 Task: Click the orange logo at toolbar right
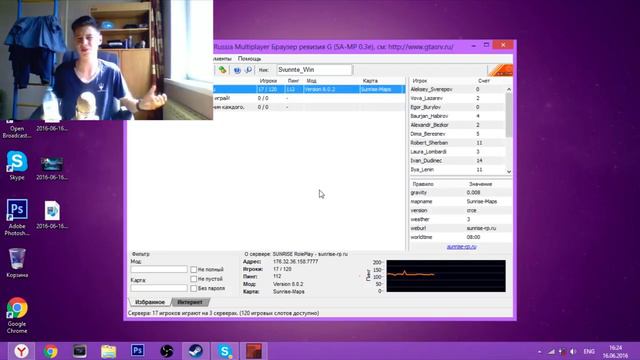(500, 70)
